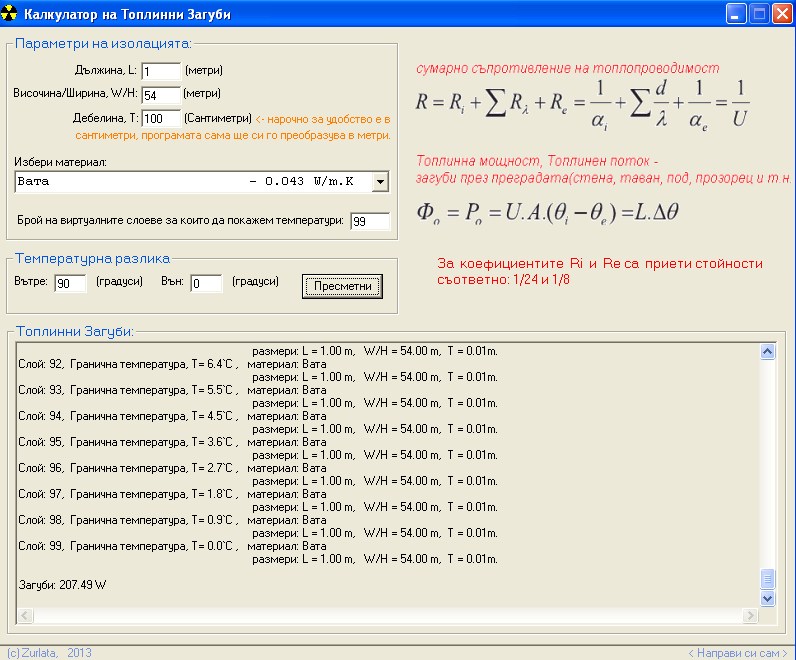The height and width of the screenshot is (660, 796).
Task: Click the Вън temperature field
Action: 206,284
